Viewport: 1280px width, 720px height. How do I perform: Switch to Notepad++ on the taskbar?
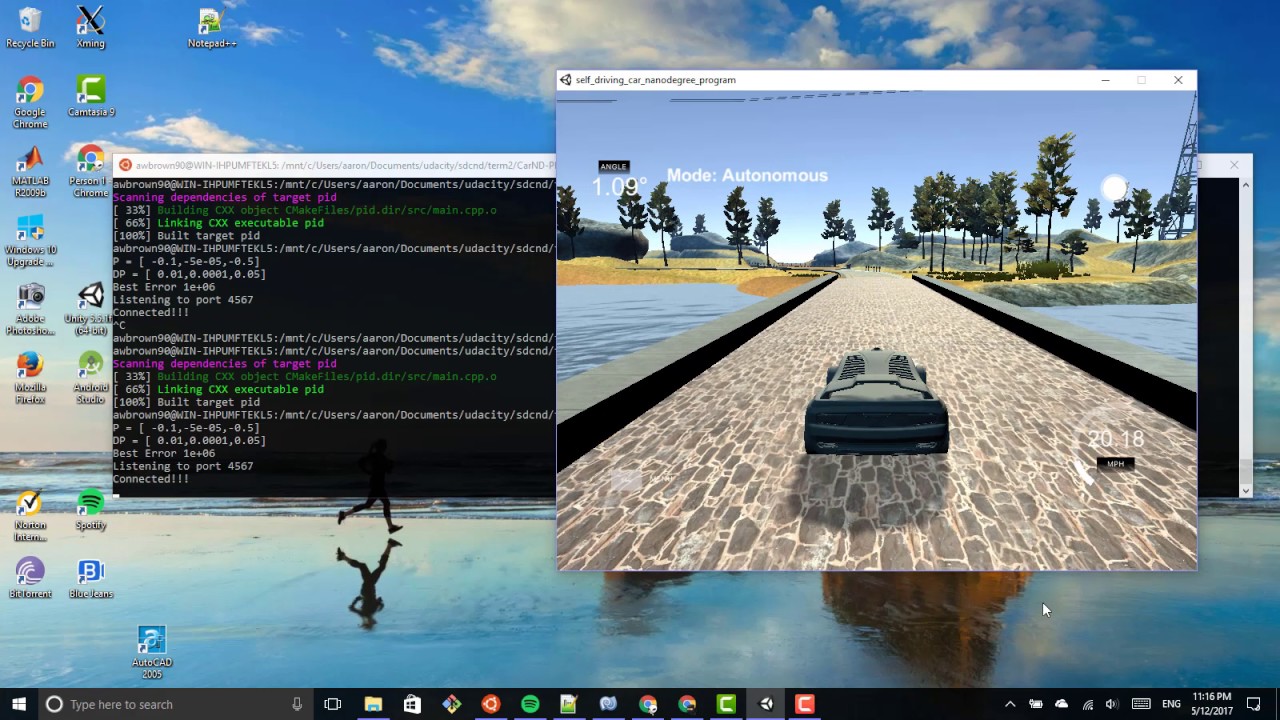point(569,704)
